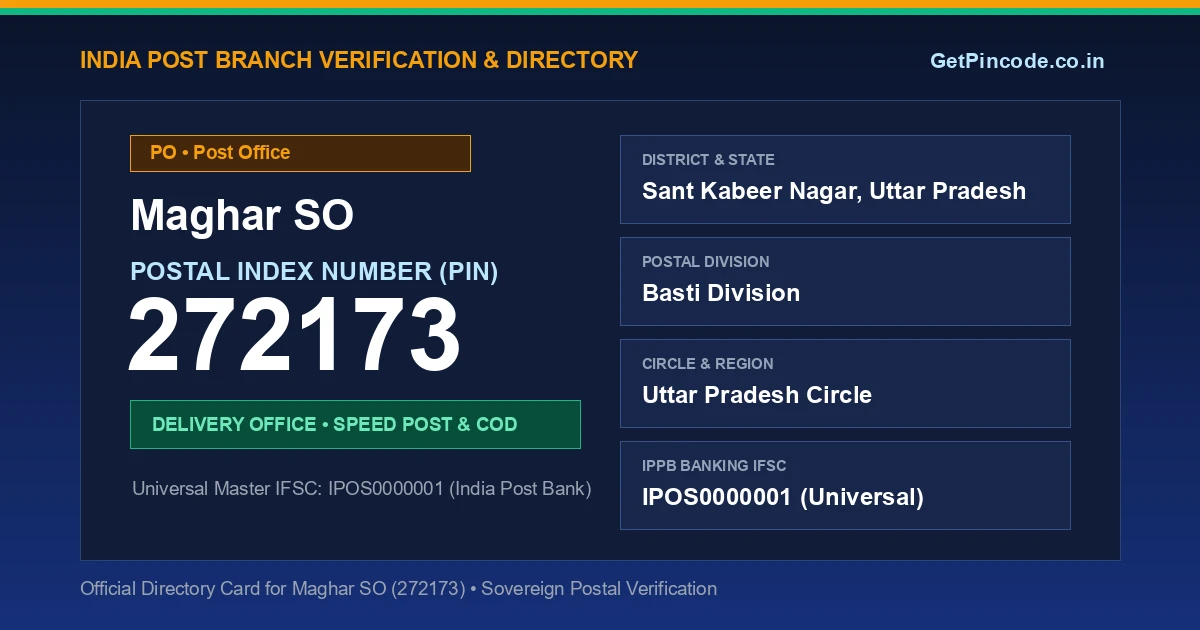Click the CIRCLE & REGION label
Viewport: 1200px width, 630px height.
pos(708,364)
